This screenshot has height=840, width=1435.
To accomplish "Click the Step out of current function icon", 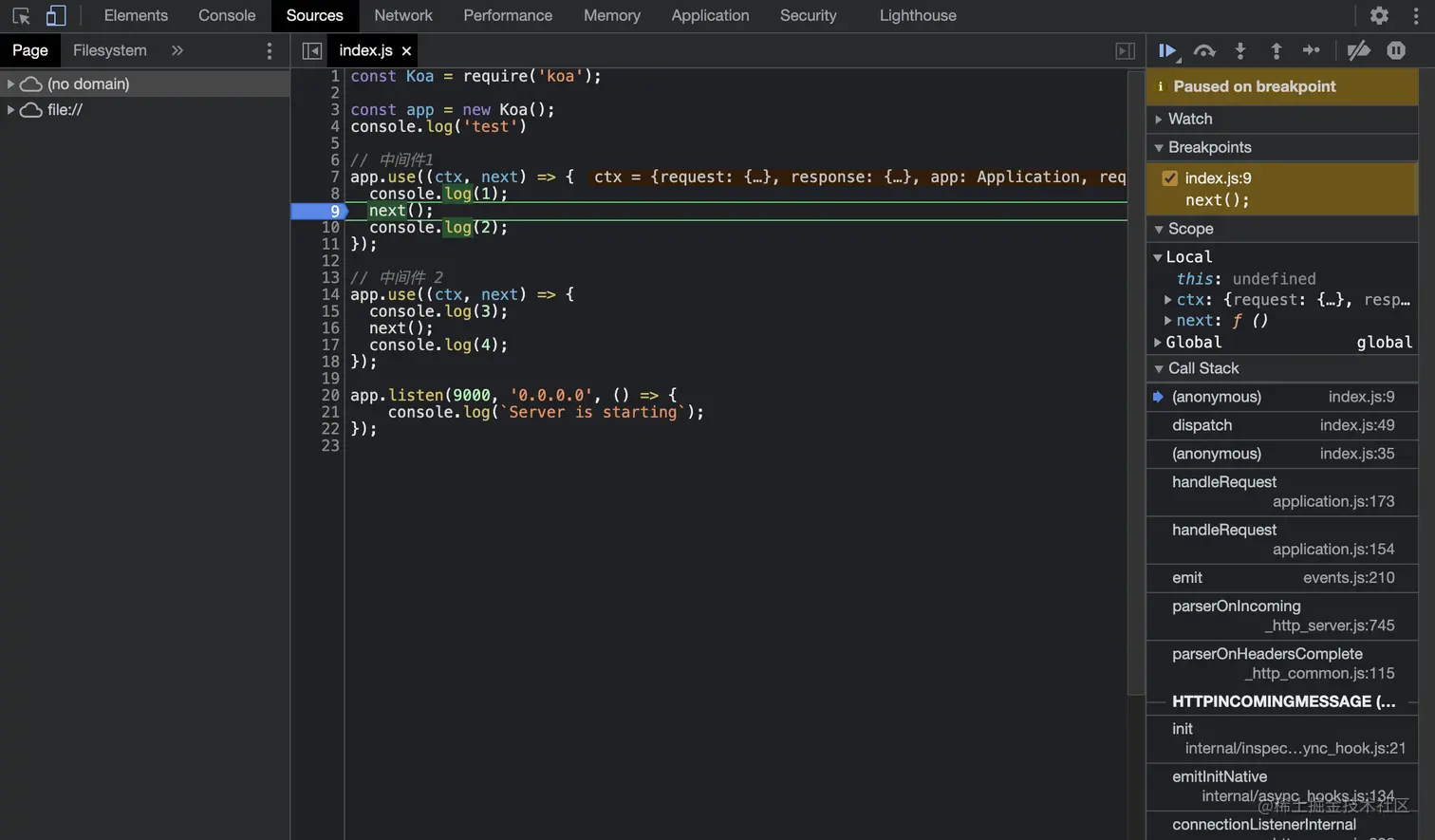I will pos(1276,50).
